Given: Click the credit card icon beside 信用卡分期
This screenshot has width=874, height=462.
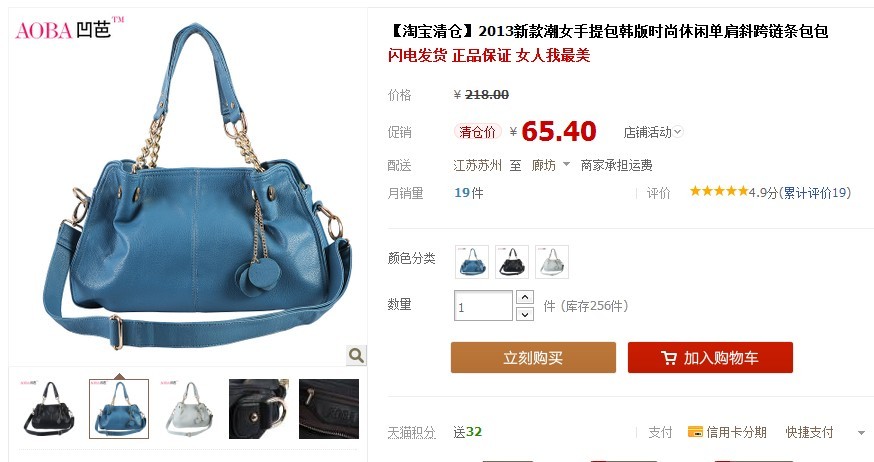Looking at the screenshot, I should [x=695, y=431].
